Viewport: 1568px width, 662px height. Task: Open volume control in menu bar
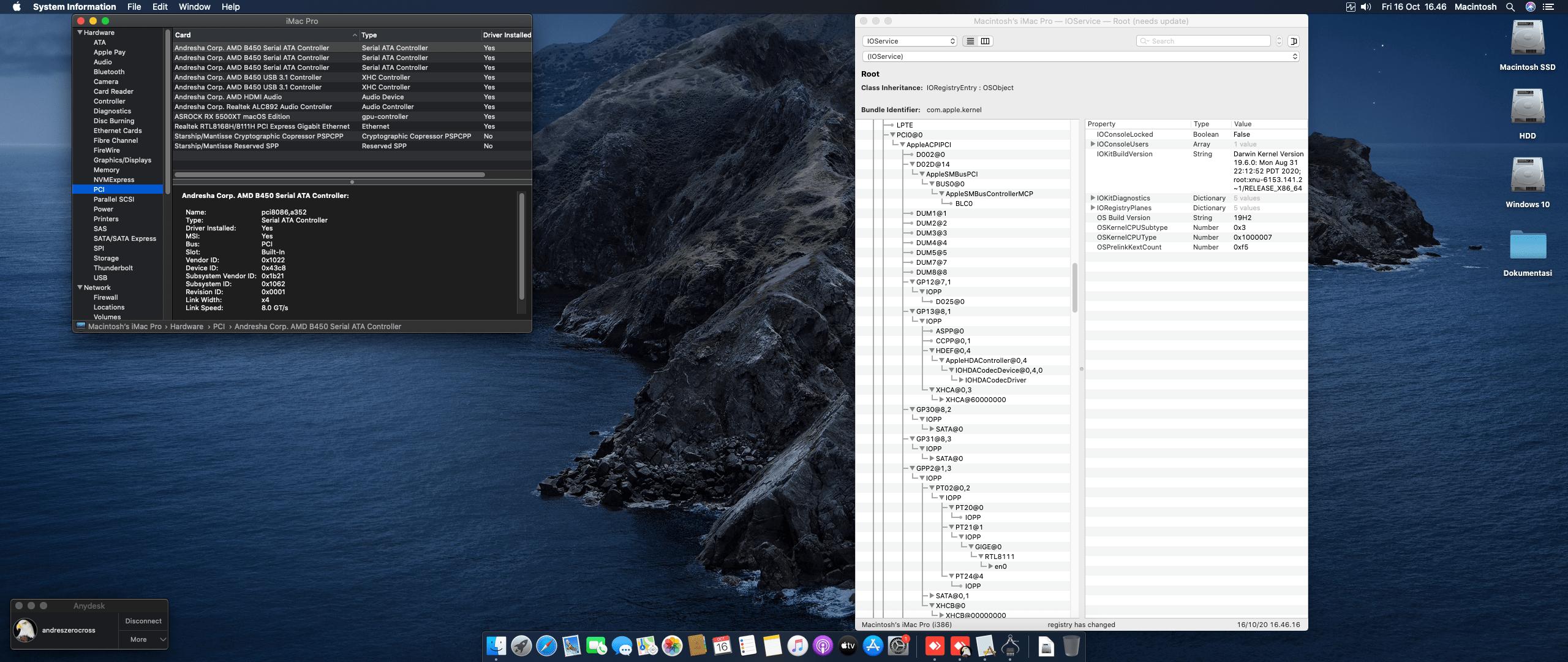(1366, 7)
